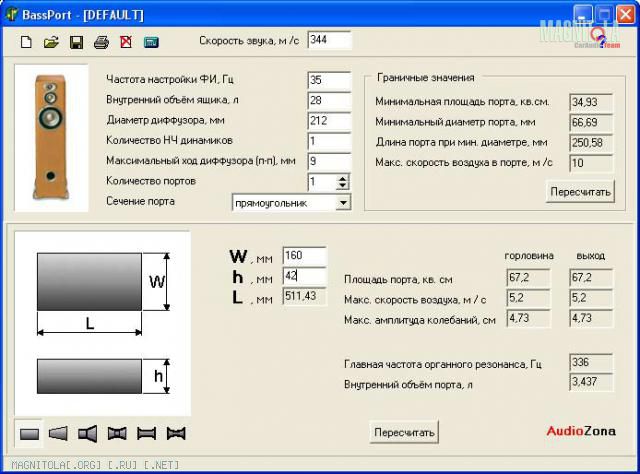Select the W width input field
Viewport: 640px width, 474px height.
click(305, 256)
